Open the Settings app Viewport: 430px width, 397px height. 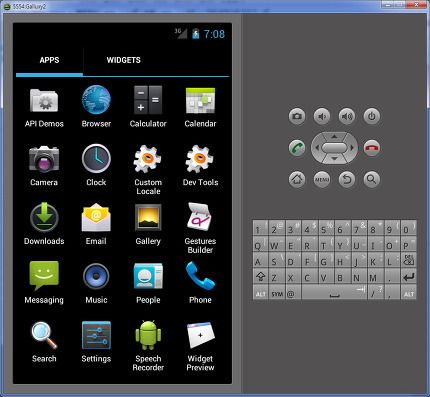[x=96, y=342]
